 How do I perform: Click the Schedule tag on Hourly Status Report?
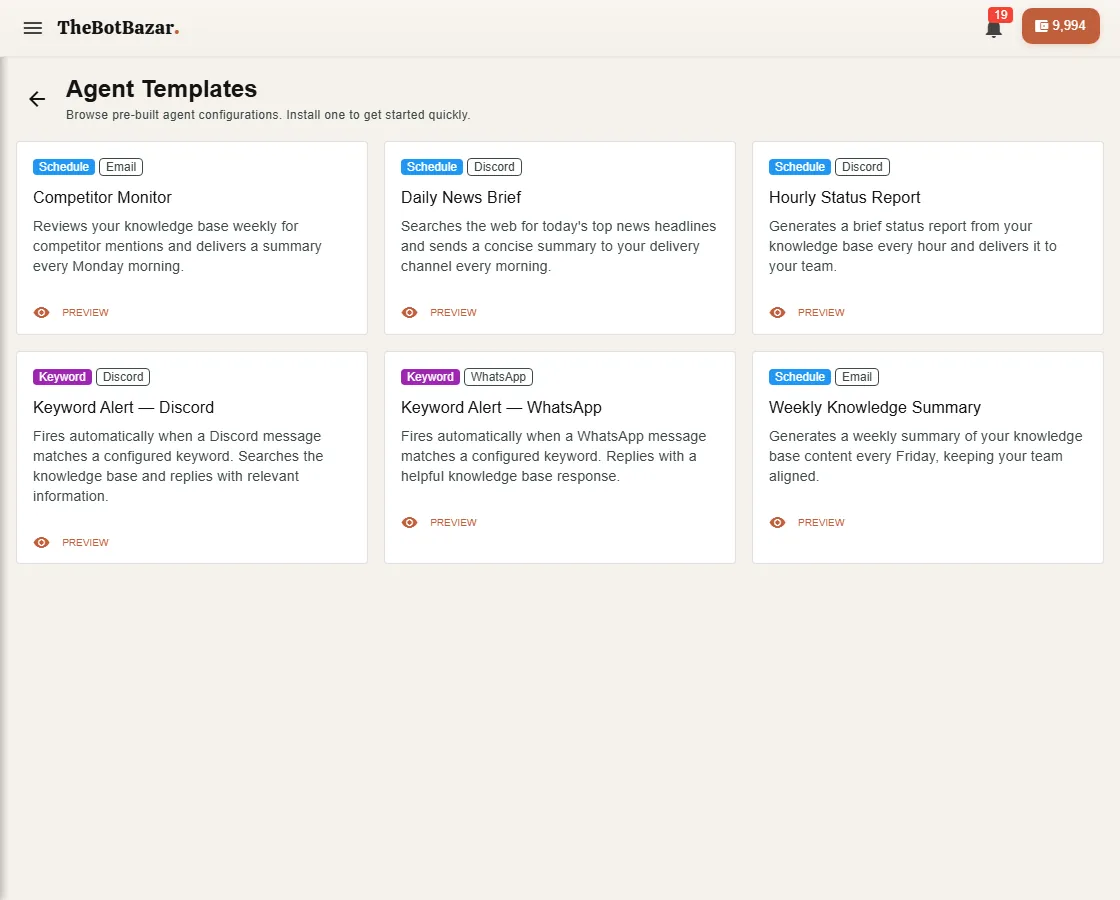[x=799, y=166]
